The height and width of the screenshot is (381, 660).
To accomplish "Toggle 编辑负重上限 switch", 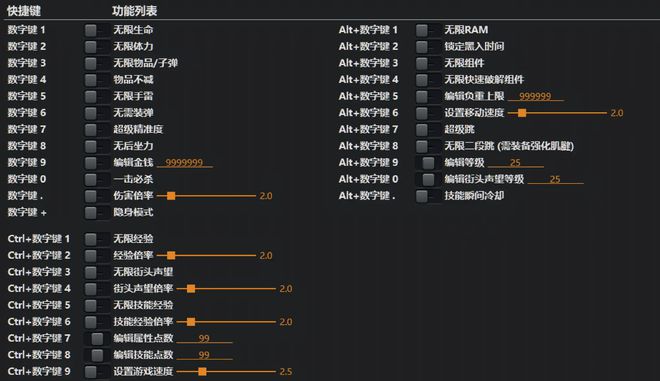I will pos(428,96).
